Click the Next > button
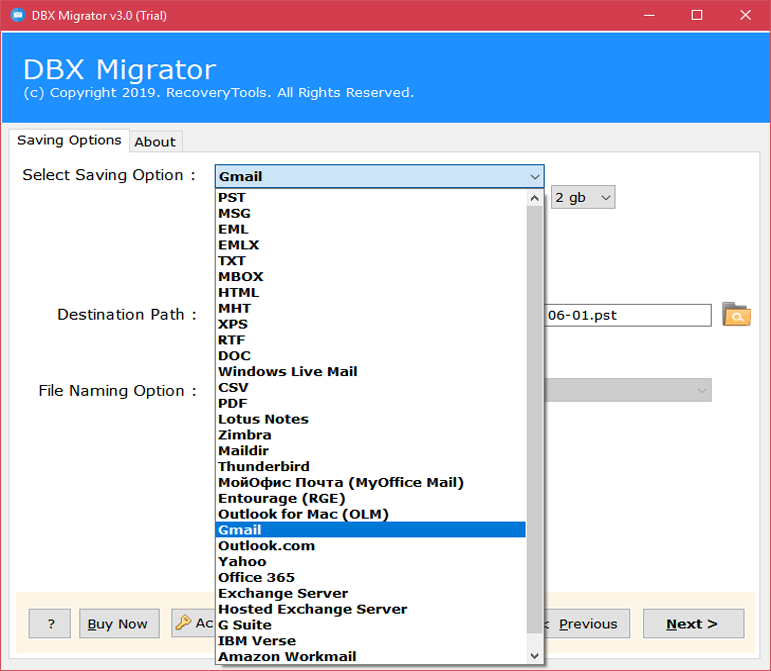771x671 pixels. coord(693,624)
